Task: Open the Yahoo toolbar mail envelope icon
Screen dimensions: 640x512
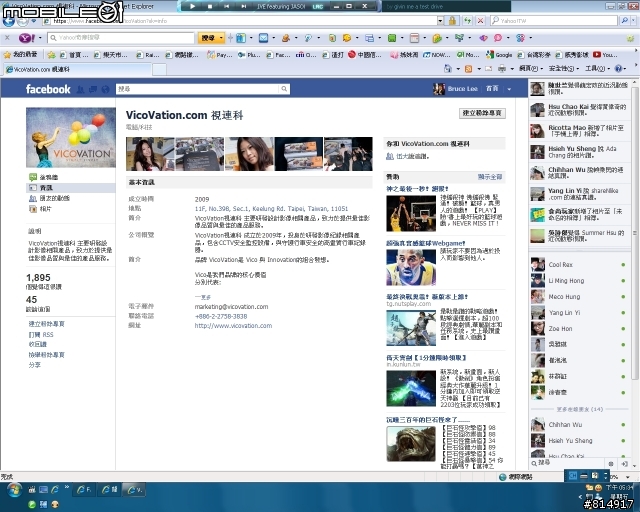Action: pos(264,38)
